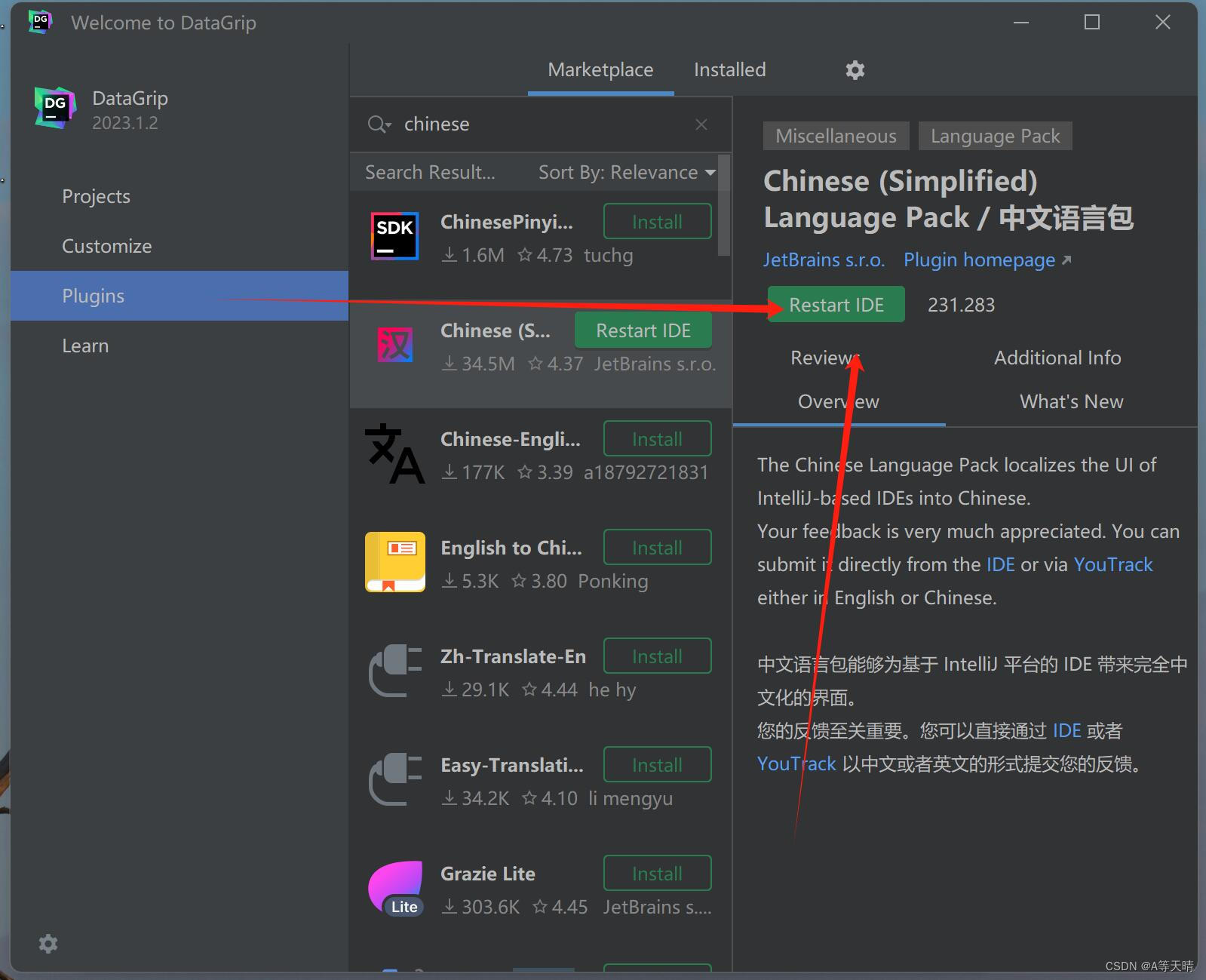Select the ChinesePinyin SDK plugin icon
The width and height of the screenshot is (1206, 980).
click(x=394, y=236)
